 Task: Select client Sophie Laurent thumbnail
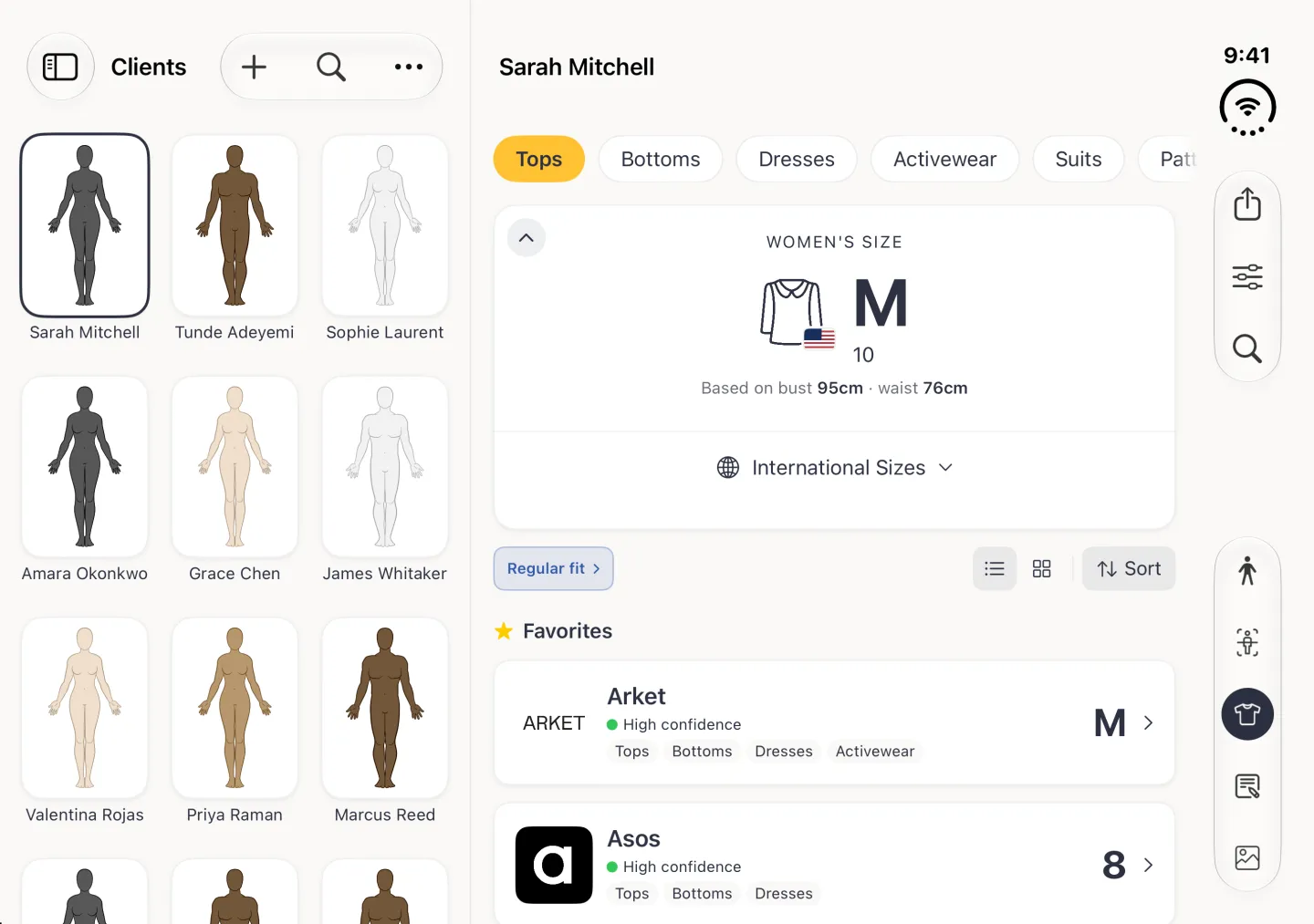click(385, 225)
